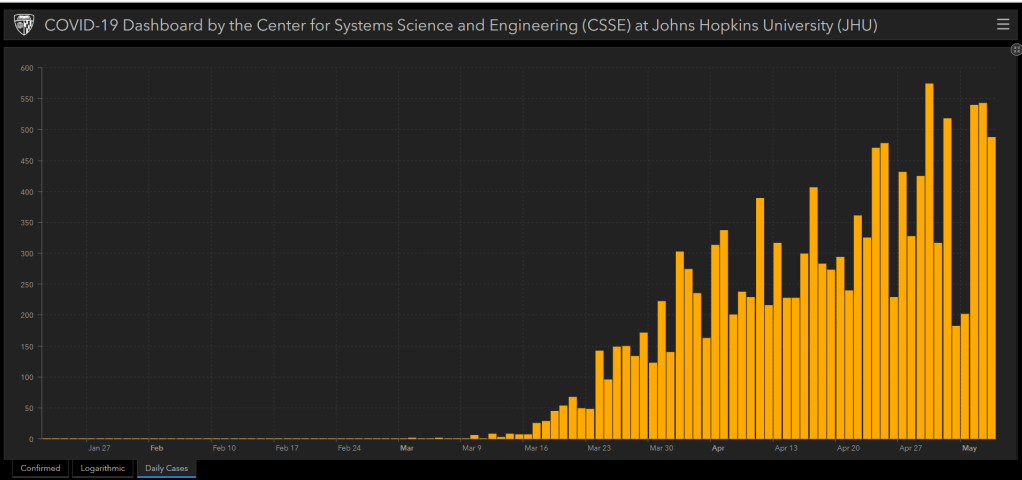Click the last bar on the chart
The image size is (1022, 480).
992,290
